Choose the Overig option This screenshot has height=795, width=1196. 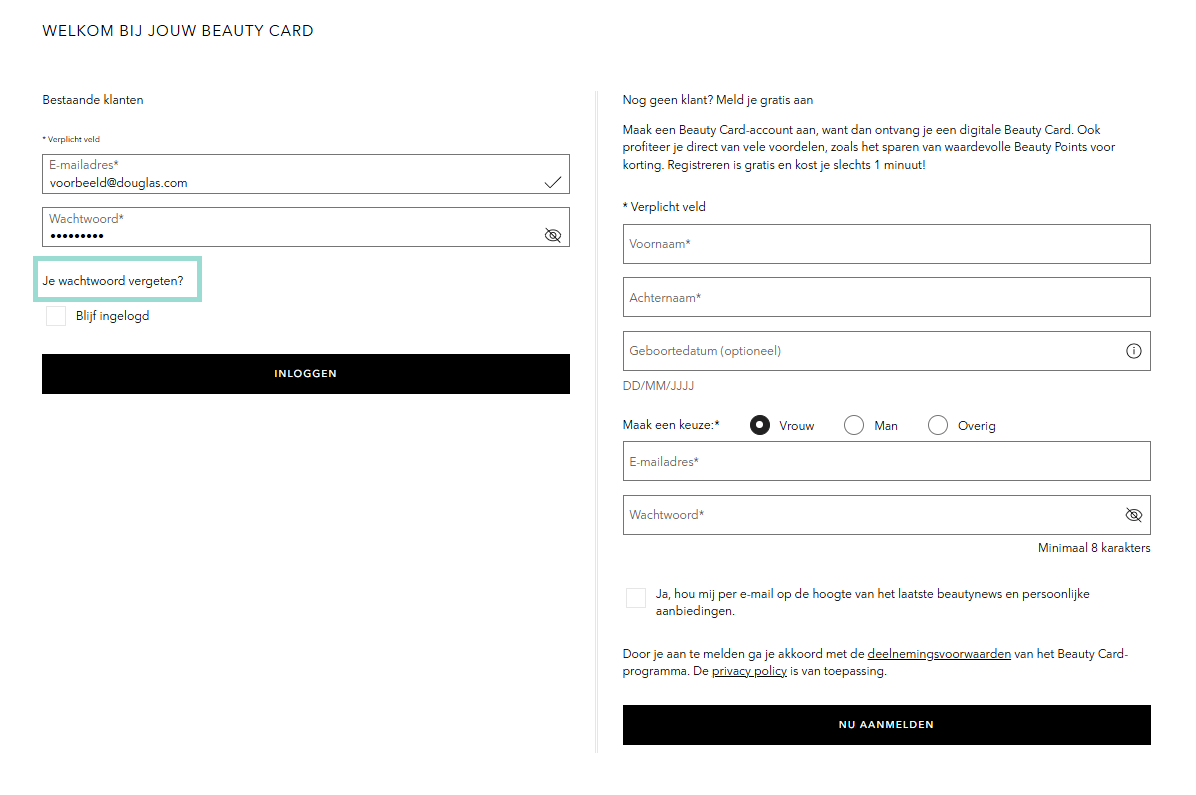(x=937, y=424)
